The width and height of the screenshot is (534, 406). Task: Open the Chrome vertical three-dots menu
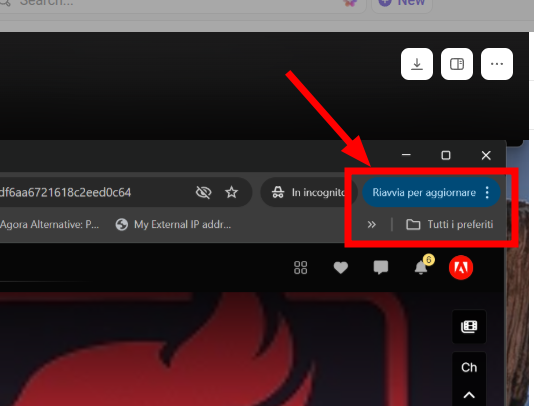pyautogui.click(x=487, y=192)
